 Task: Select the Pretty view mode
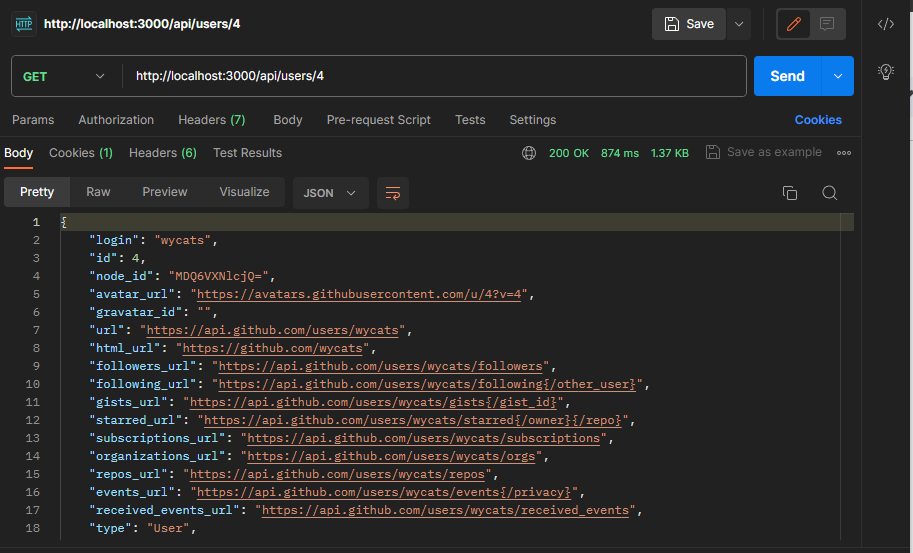(37, 192)
